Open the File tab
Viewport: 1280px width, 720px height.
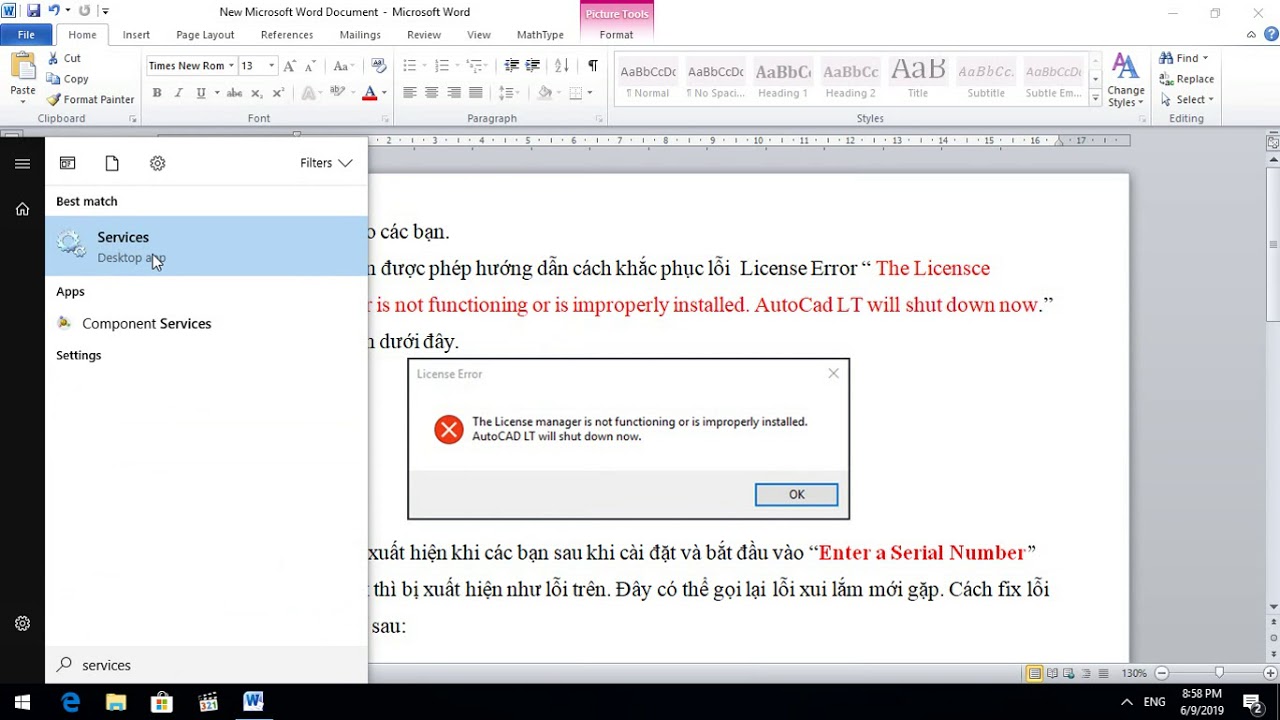(26, 35)
